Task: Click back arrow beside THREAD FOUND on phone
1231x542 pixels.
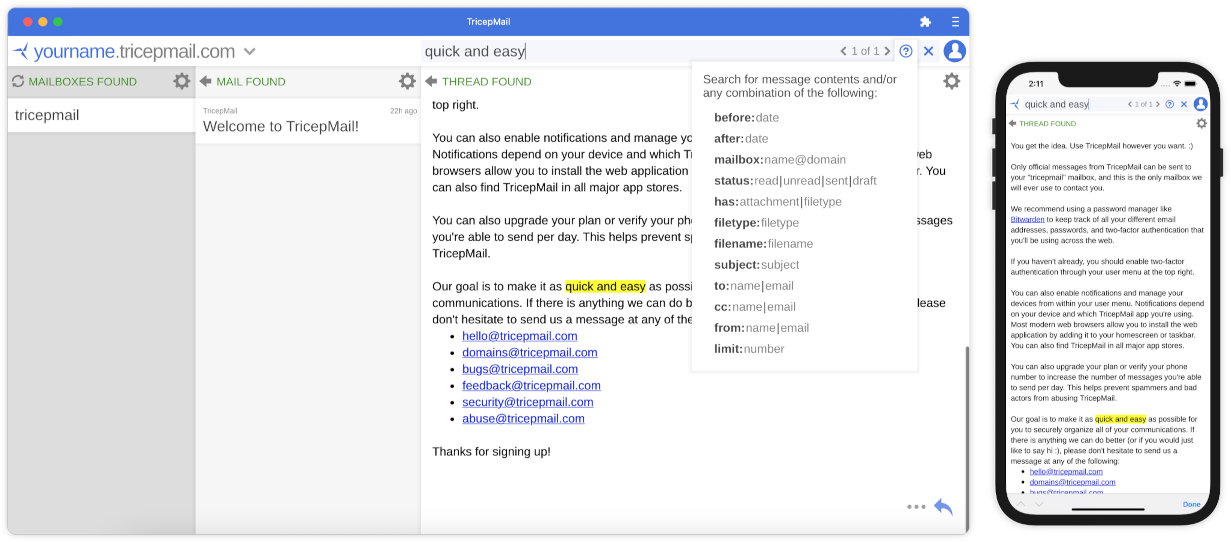Action: click(1013, 123)
